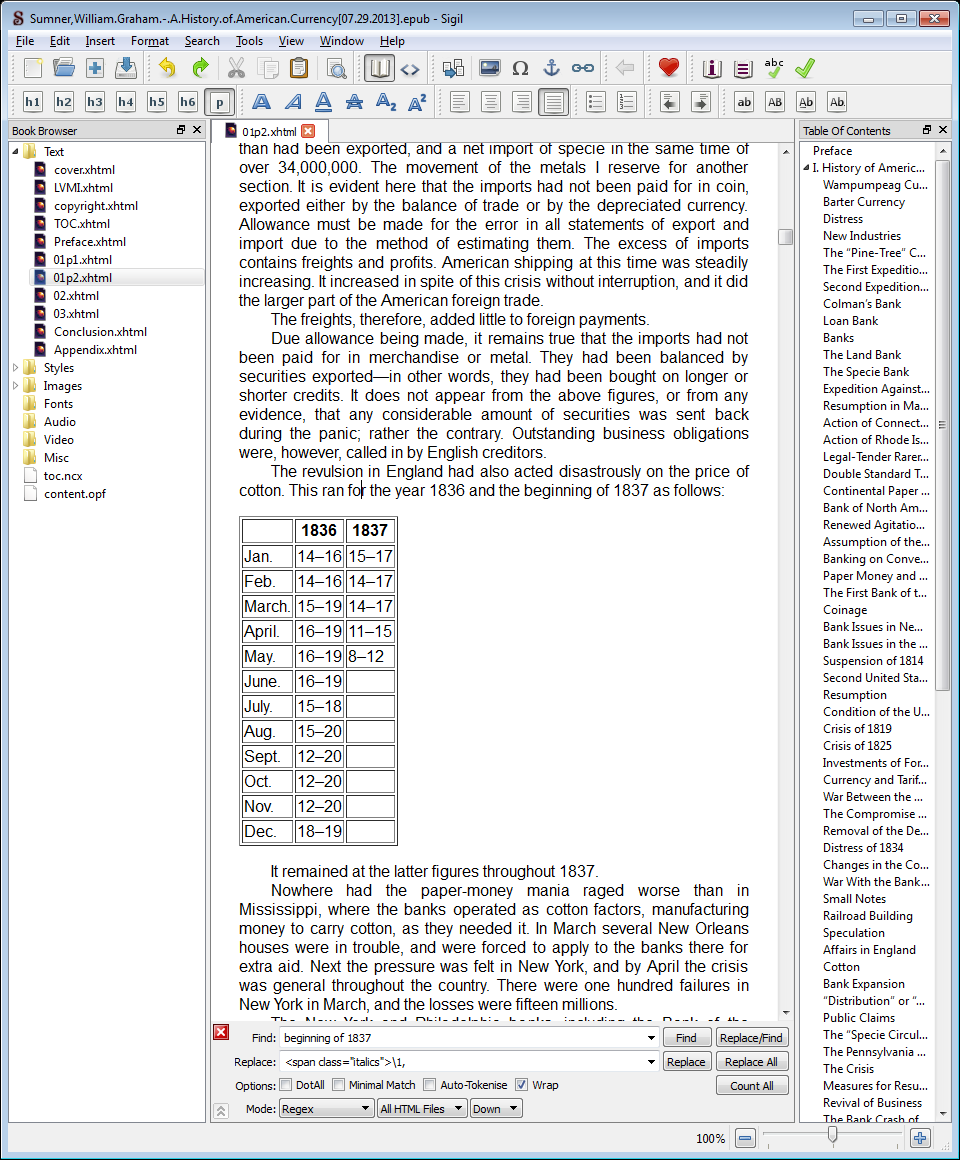Run spellcheck with the abc icon
Image resolution: width=960 pixels, height=1160 pixels.
[774, 69]
